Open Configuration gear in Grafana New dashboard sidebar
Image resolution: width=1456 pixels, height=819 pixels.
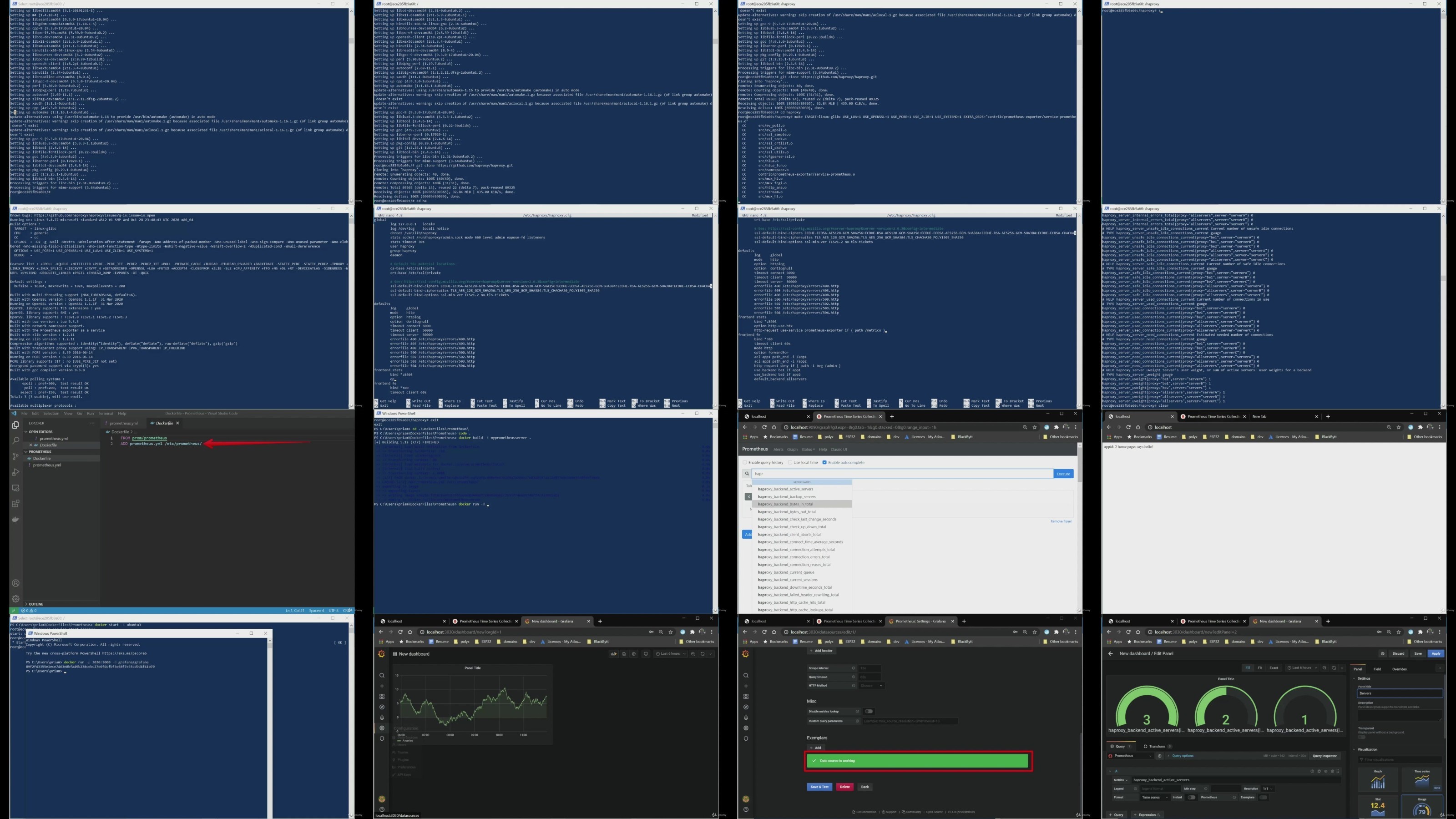tap(382, 728)
